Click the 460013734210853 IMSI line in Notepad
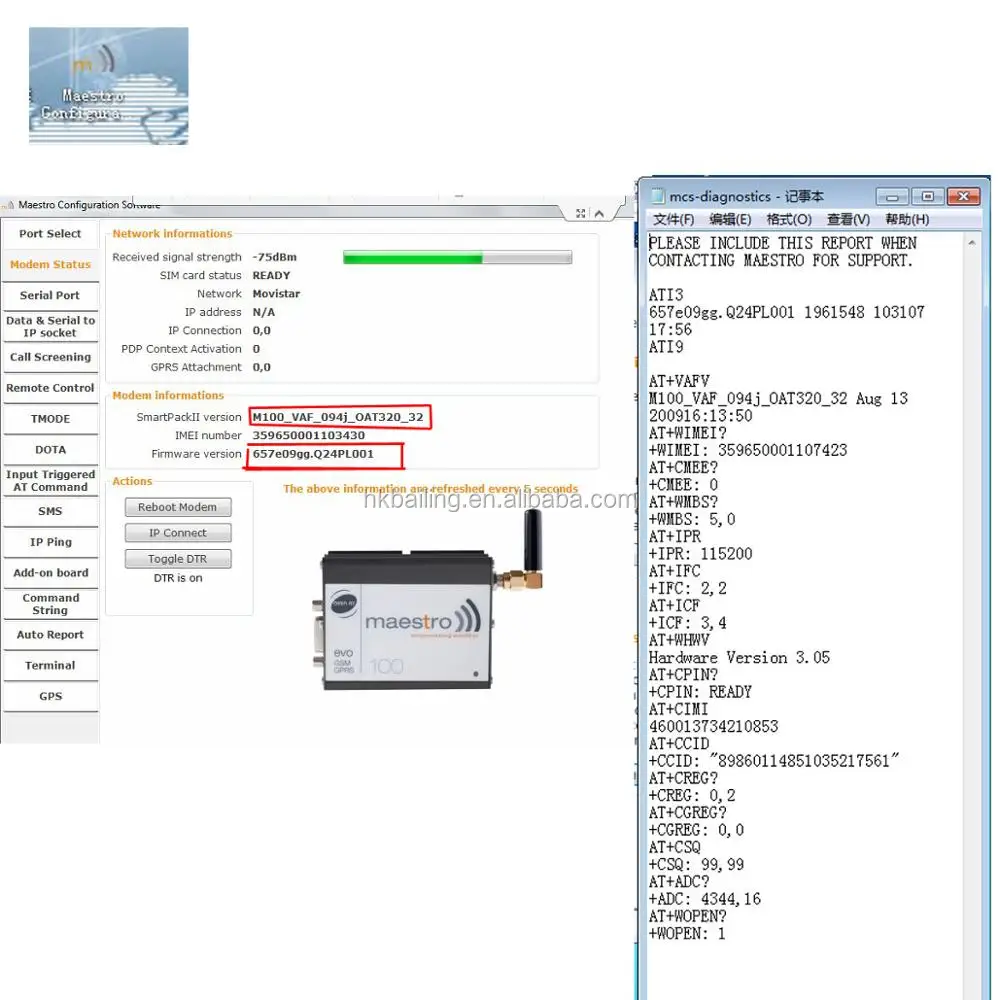Image resolution: width=1000 pixels, height=1000 pixels. pos(714,727)
